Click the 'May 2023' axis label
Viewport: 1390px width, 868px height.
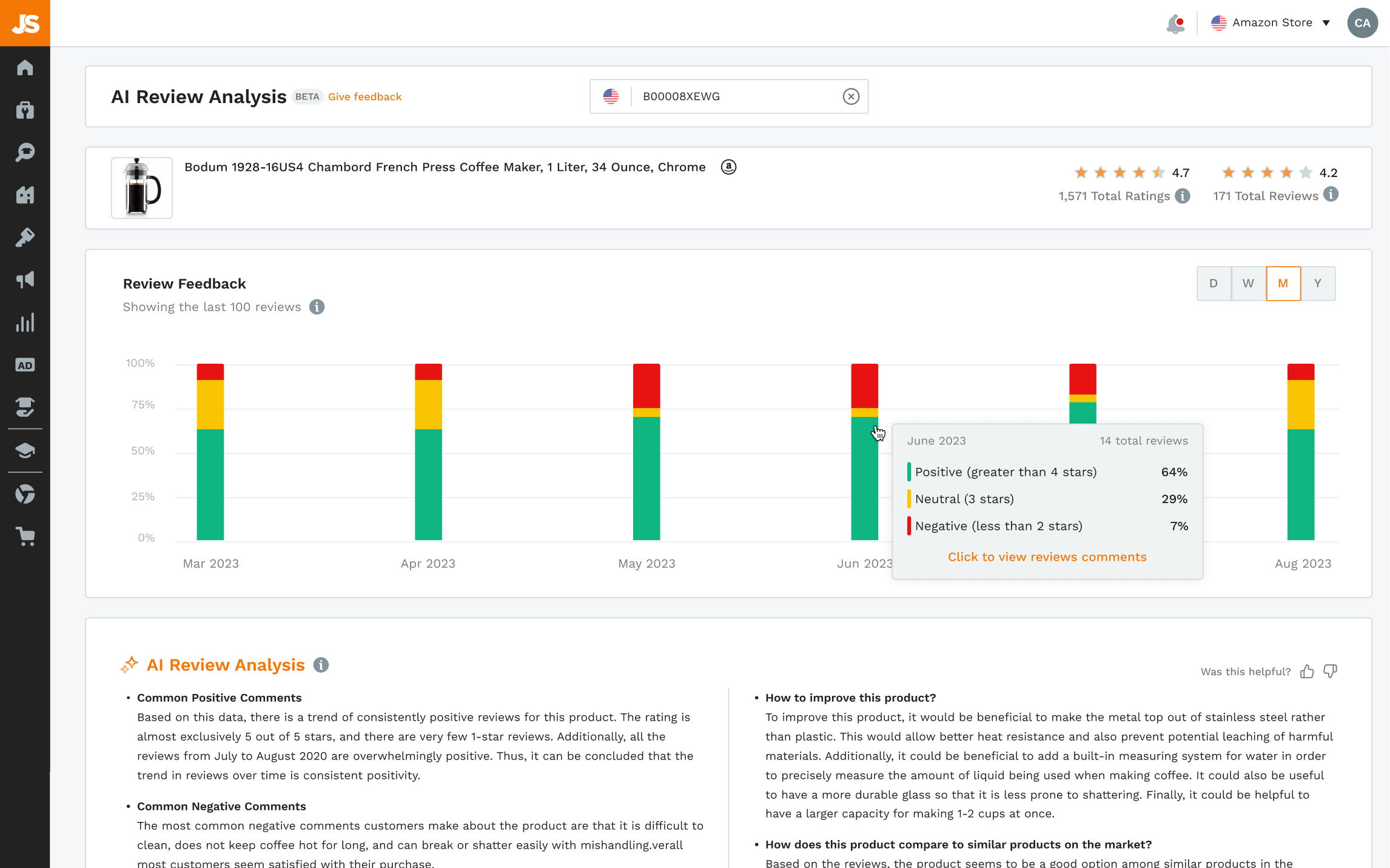[646, 563]
